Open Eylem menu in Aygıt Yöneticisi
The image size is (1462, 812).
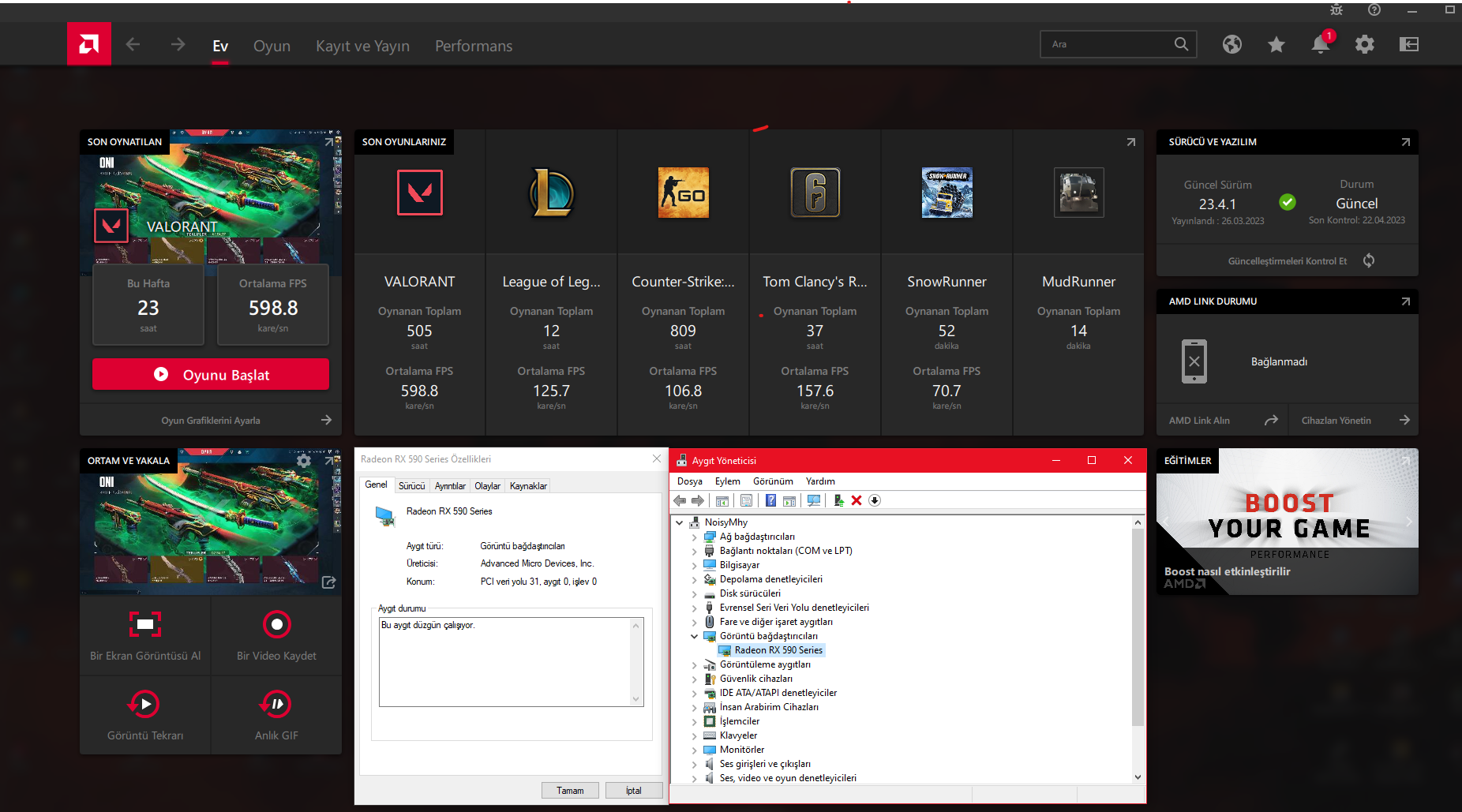click(x=727, y=481)
